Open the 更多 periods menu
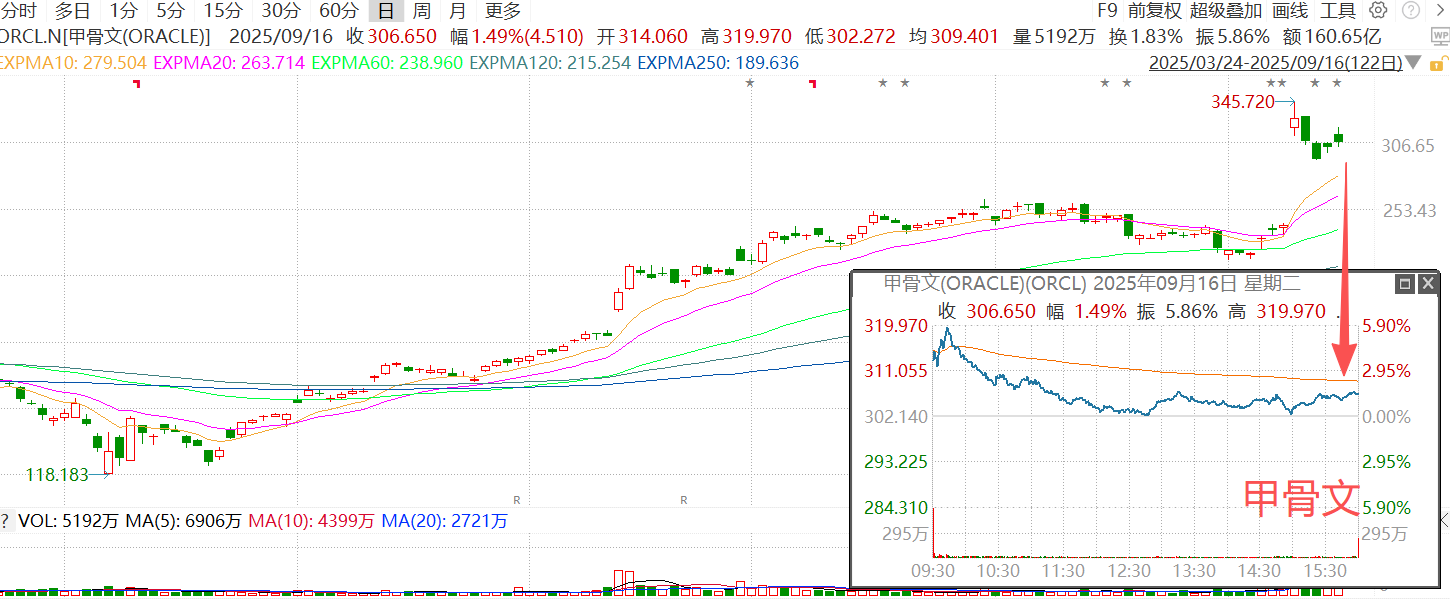This screenshot has height=600, width=1450. pyautogui.click(x=503, y=11)
